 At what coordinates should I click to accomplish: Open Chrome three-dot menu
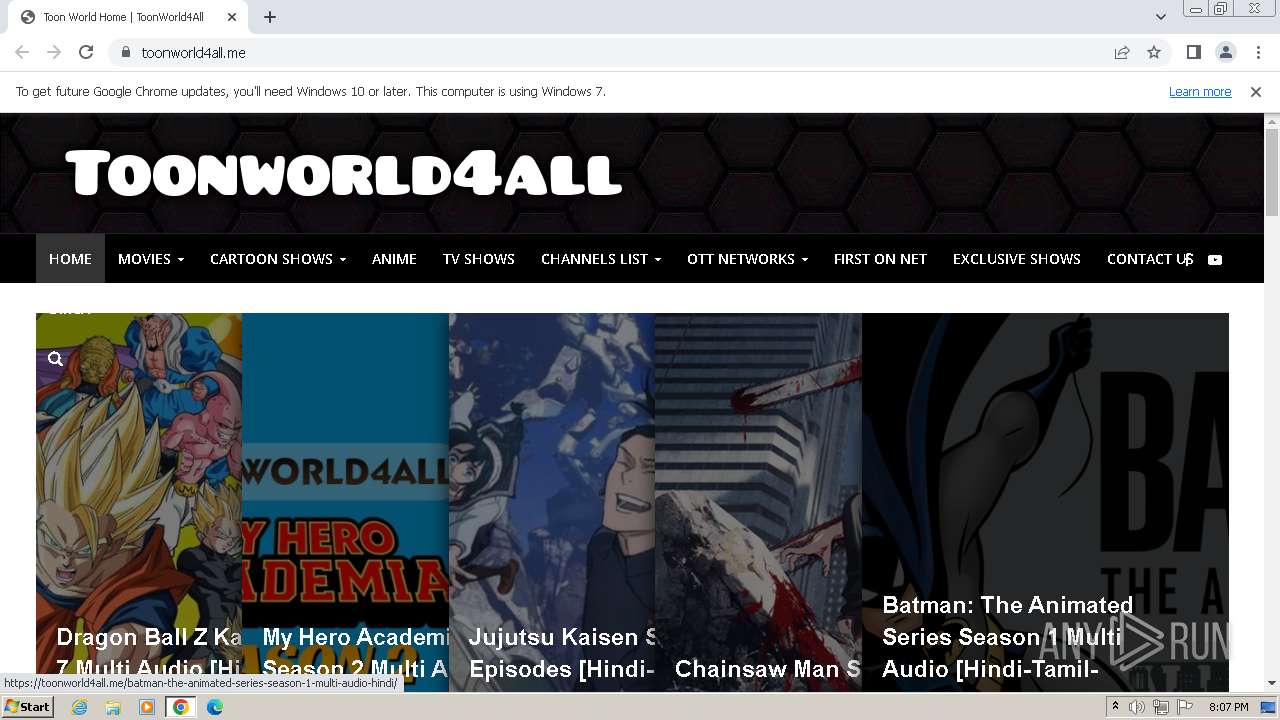pos(1258,52)
